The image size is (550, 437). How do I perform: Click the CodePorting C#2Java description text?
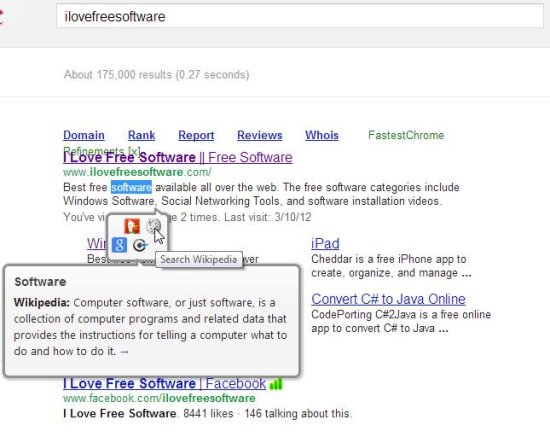pos(401,321)
